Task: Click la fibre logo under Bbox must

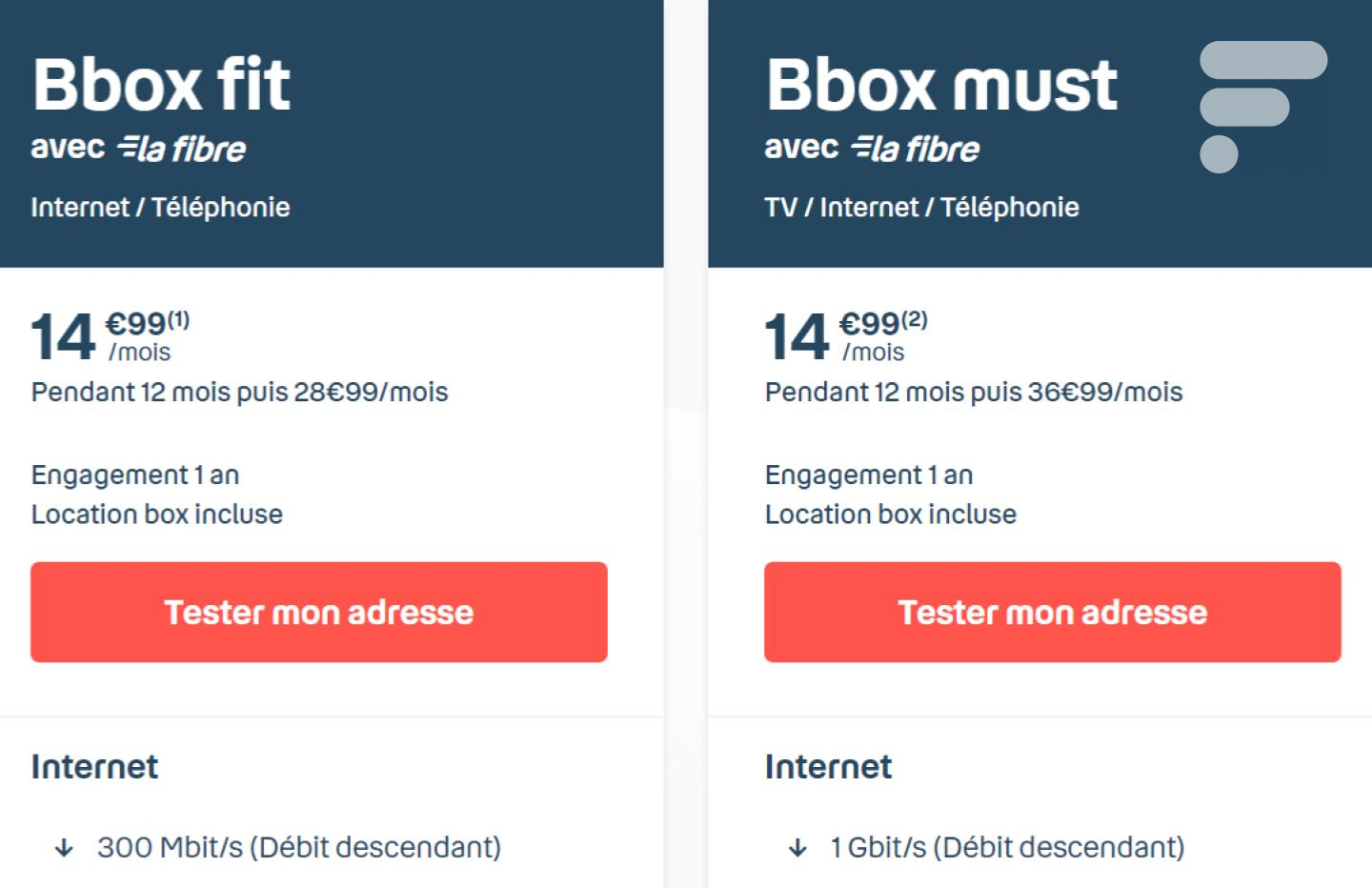Action: click(x=915, y=149)
